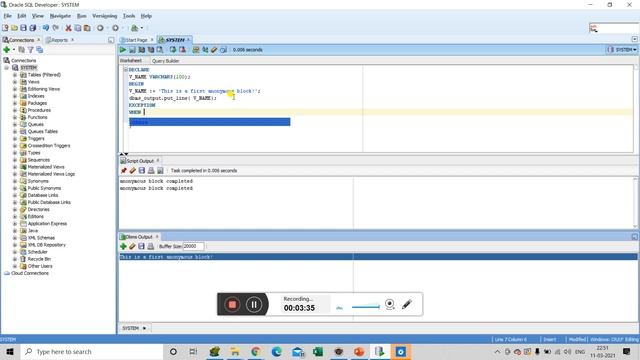Close the Script Output tab
The height and width of the screenshot is (360, 640).
point(158,160)
